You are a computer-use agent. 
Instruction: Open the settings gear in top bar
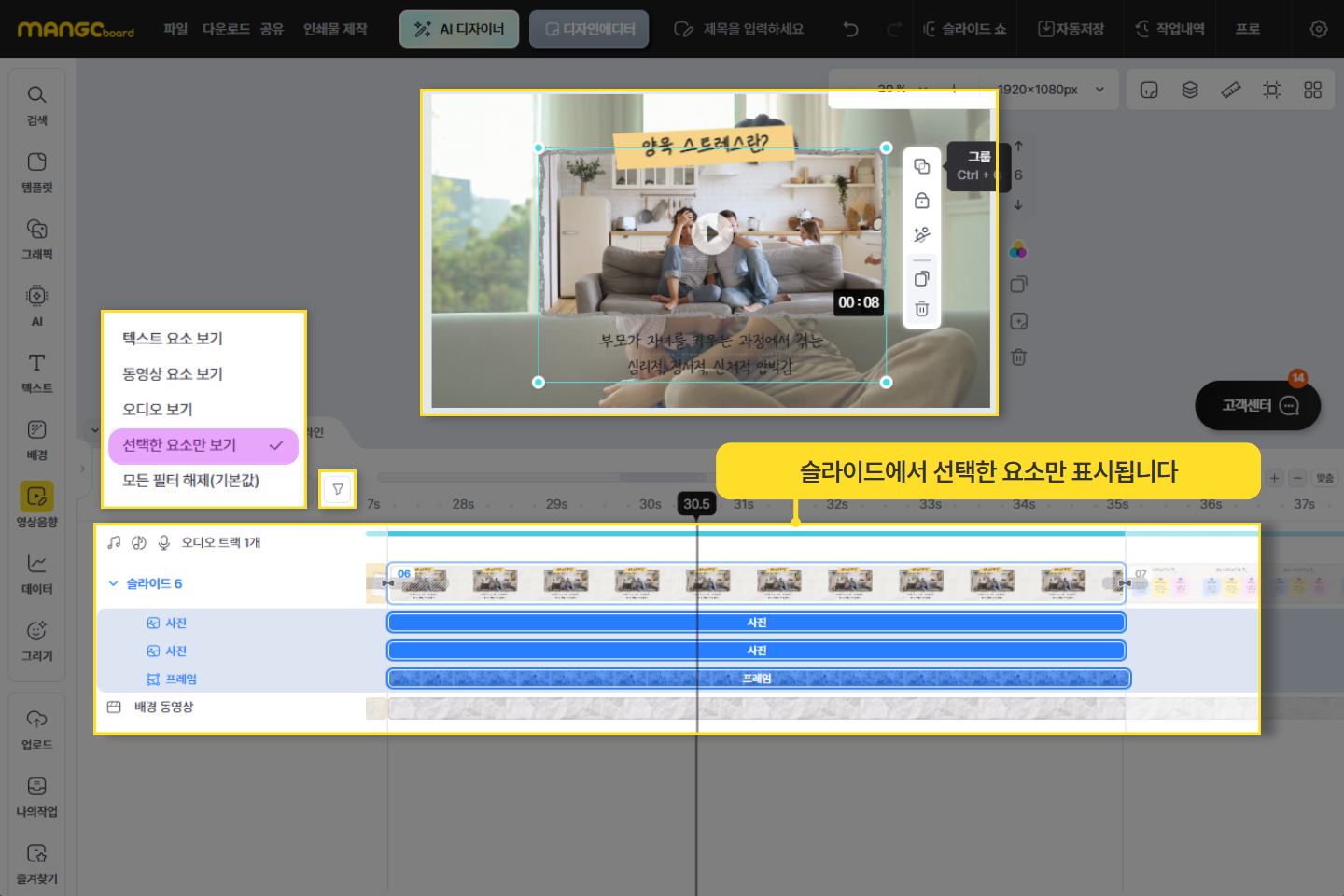click(x=1318, y=29)
